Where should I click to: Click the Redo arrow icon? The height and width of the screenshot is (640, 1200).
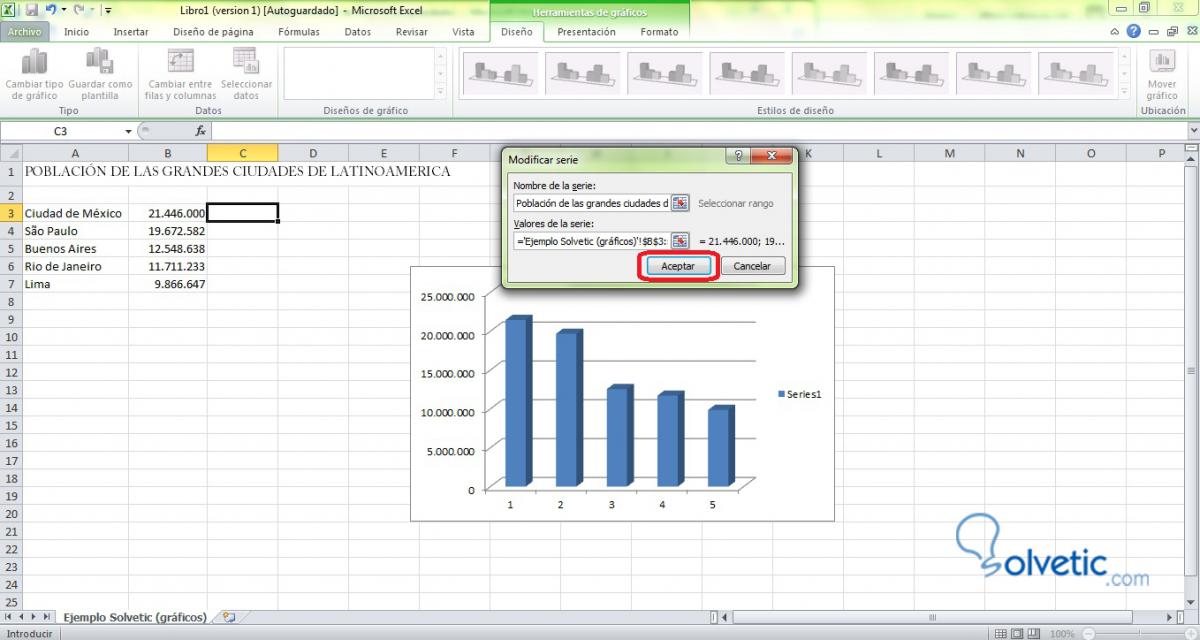pyautogui.click(x=78, y=10)
